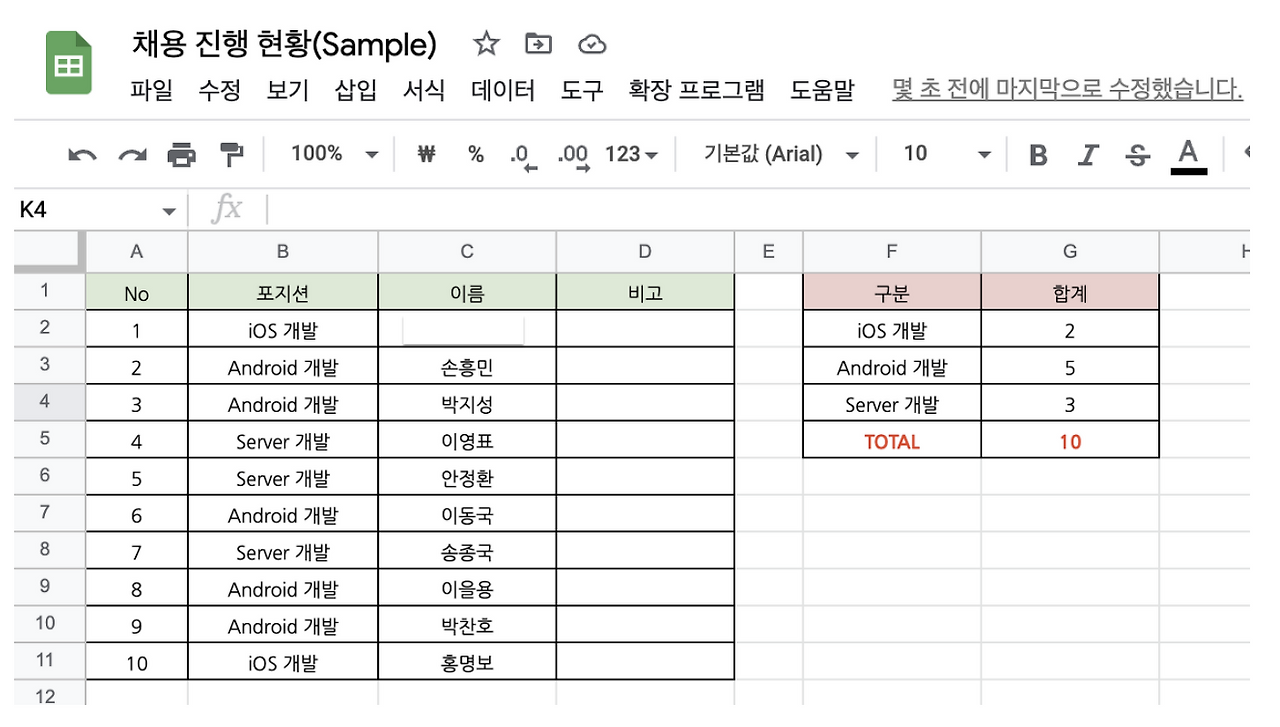Click the print icon
The height and width of the screenshot is (727, 1280).
181,154
